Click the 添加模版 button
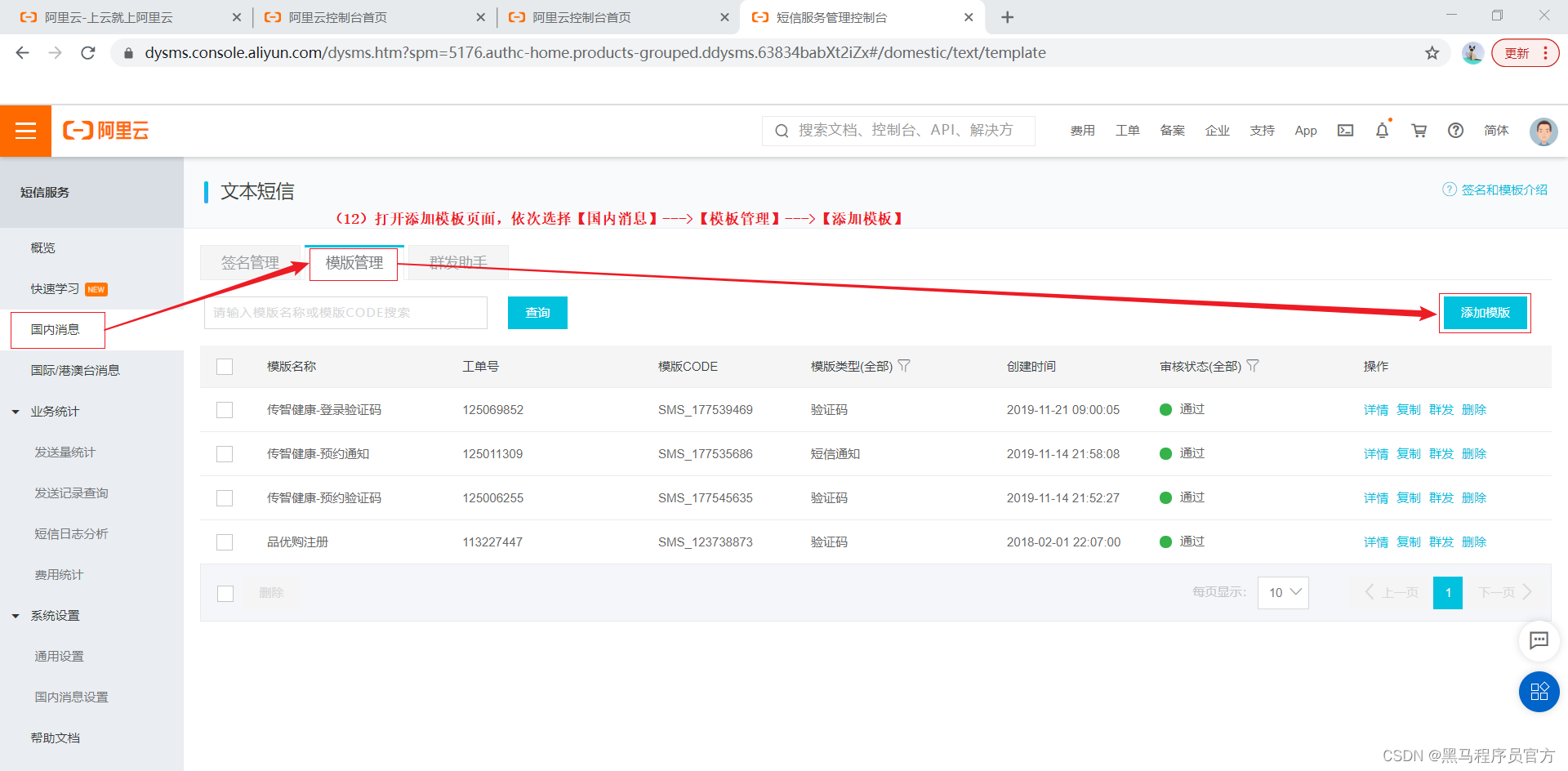The image size is (1568, 771). [x=1485, y=313]
